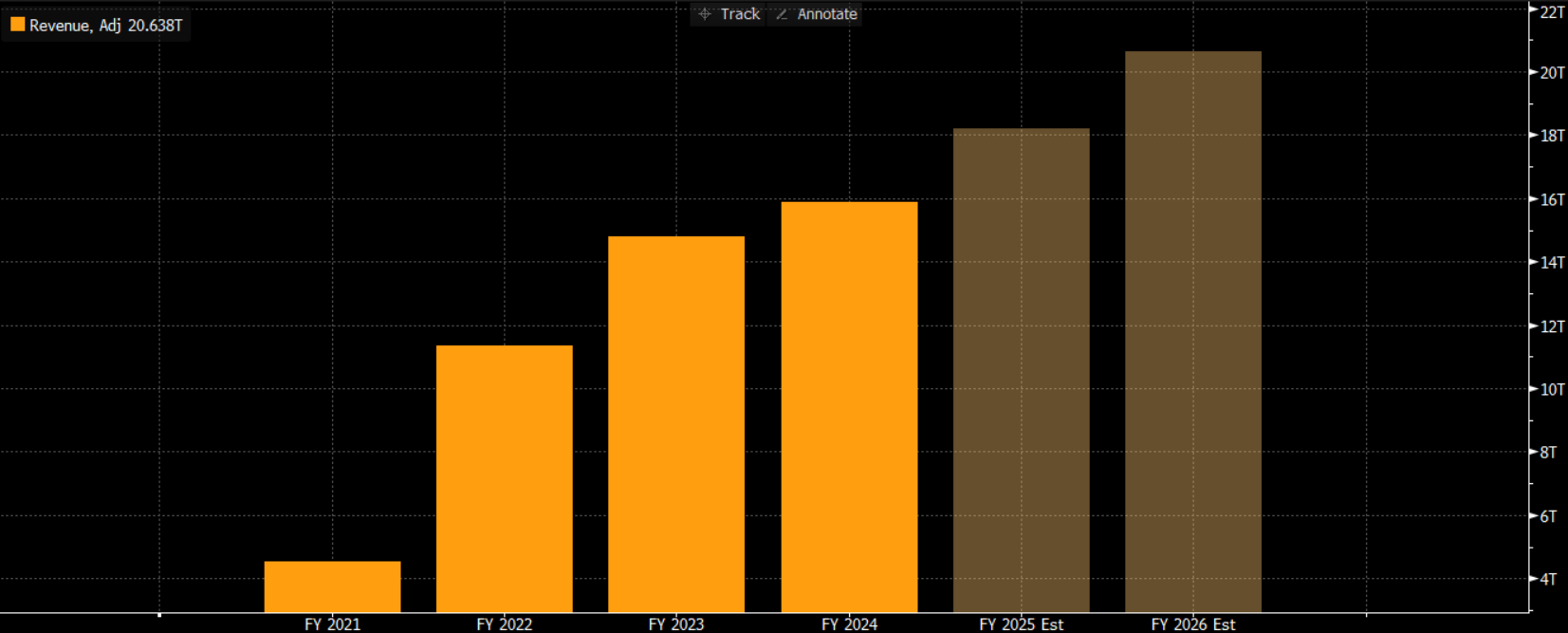Select the FY 2022 revenue bar
This screenshot has width=1568, height=633.
(504, 478)
